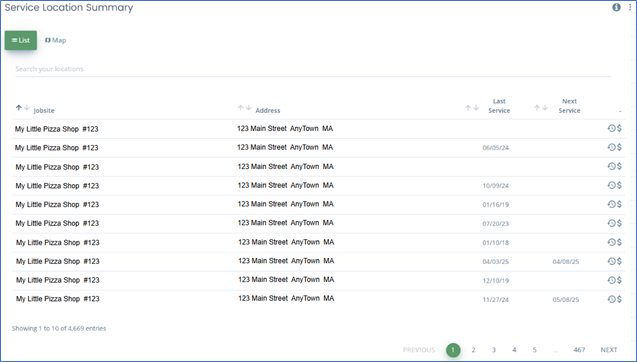Screen dimensions: 637x362
Task: Switch to the List view tab
Action: (x=21, y=40)
